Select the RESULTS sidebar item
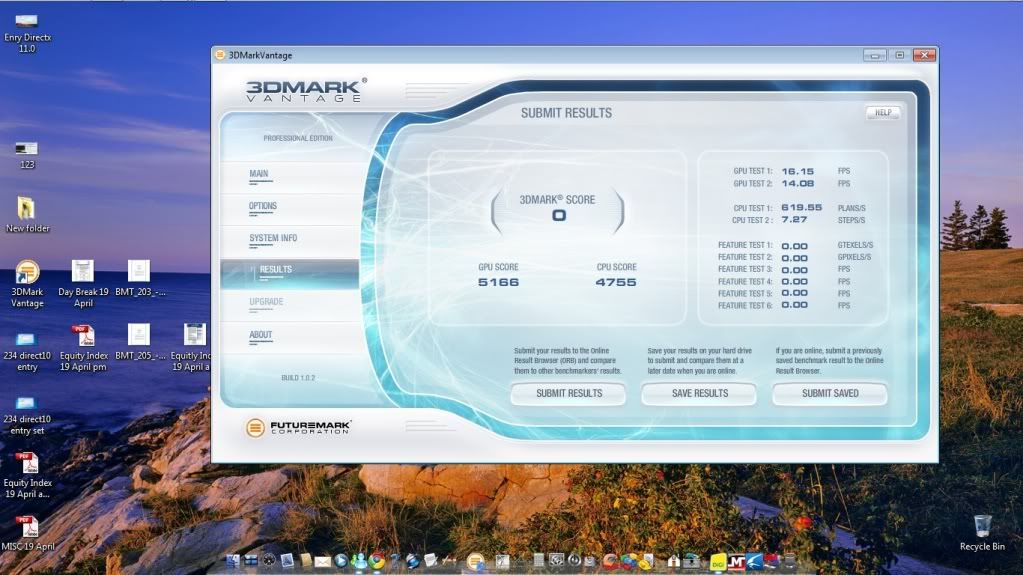Image resolution: width=1023 pixels, height=575 pixels. 276,269
